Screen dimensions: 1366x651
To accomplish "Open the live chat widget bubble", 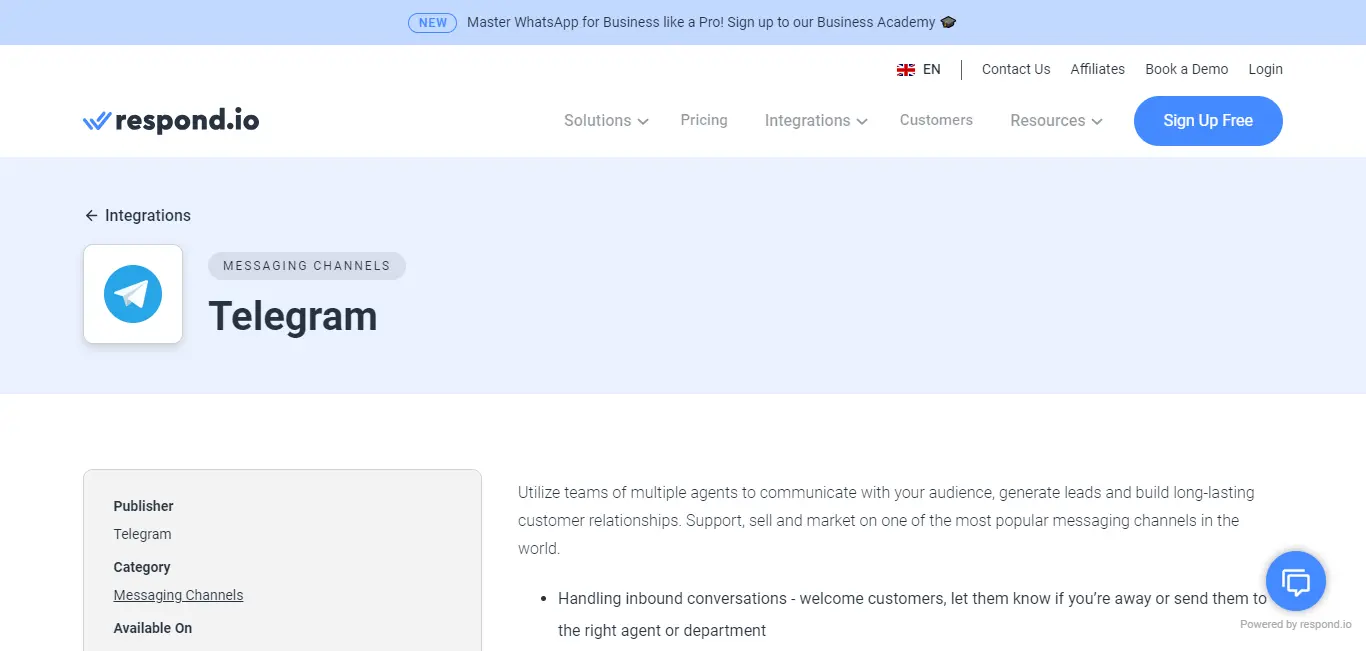I will pos(1295,581).
